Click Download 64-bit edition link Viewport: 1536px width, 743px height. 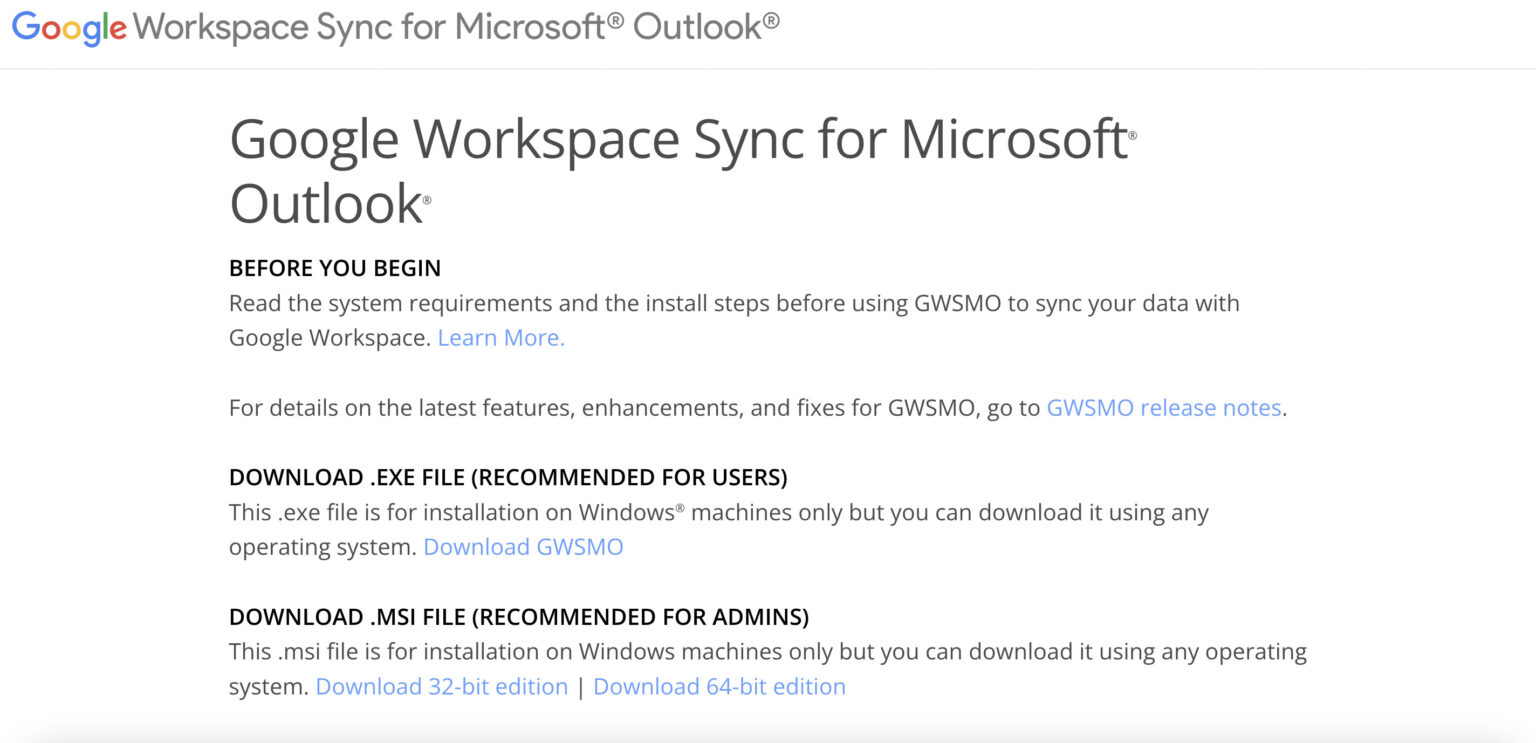pos(720,687)
